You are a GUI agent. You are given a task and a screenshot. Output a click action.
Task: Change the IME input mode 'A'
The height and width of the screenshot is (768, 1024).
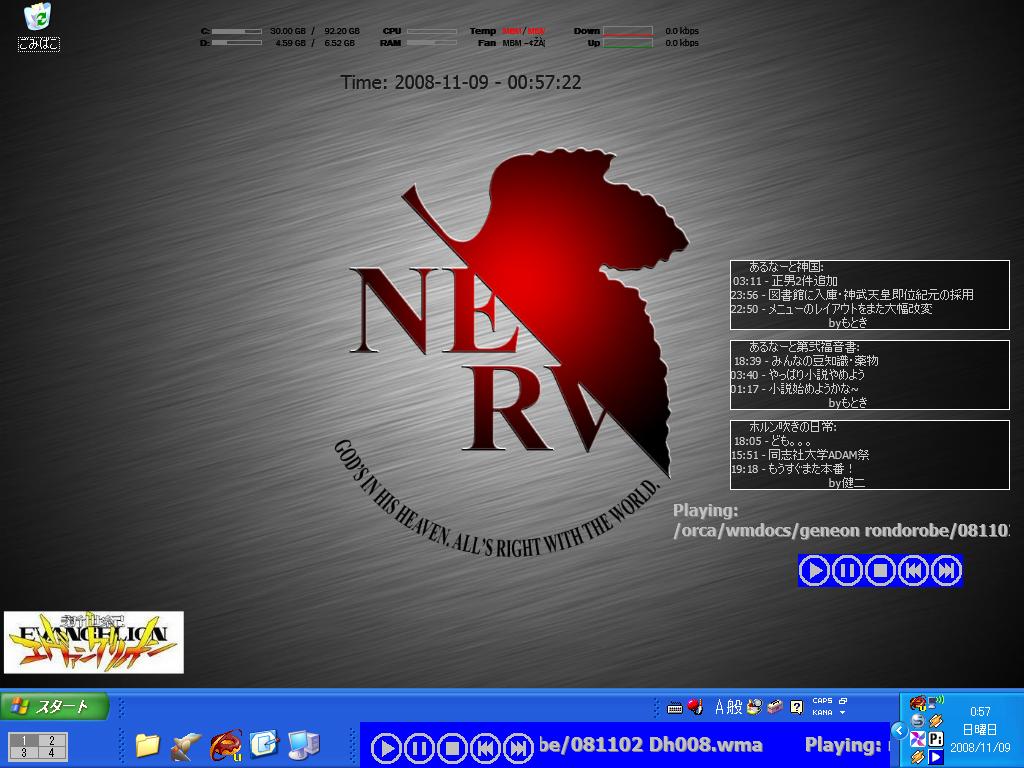[720, 707]
